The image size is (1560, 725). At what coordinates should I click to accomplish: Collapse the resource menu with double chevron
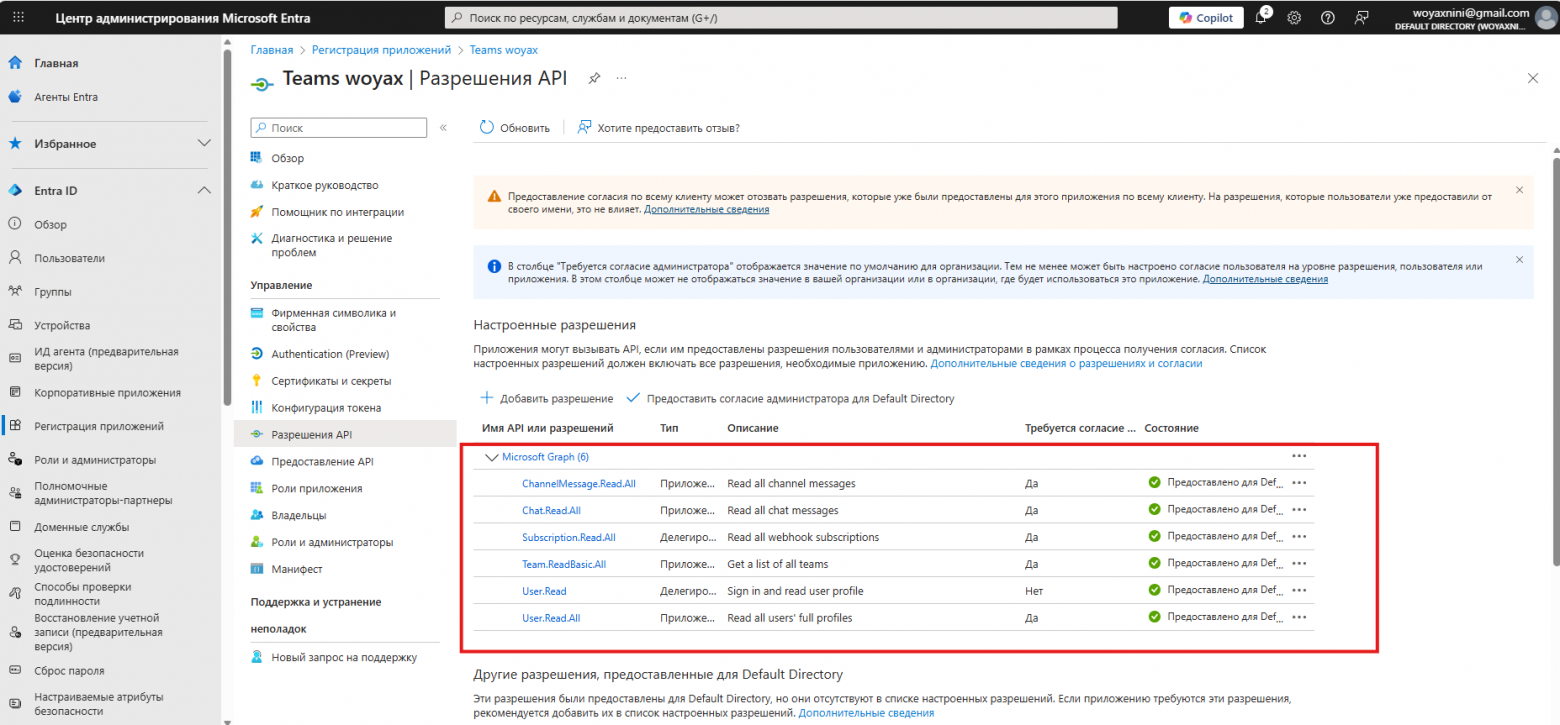point(443,128)
